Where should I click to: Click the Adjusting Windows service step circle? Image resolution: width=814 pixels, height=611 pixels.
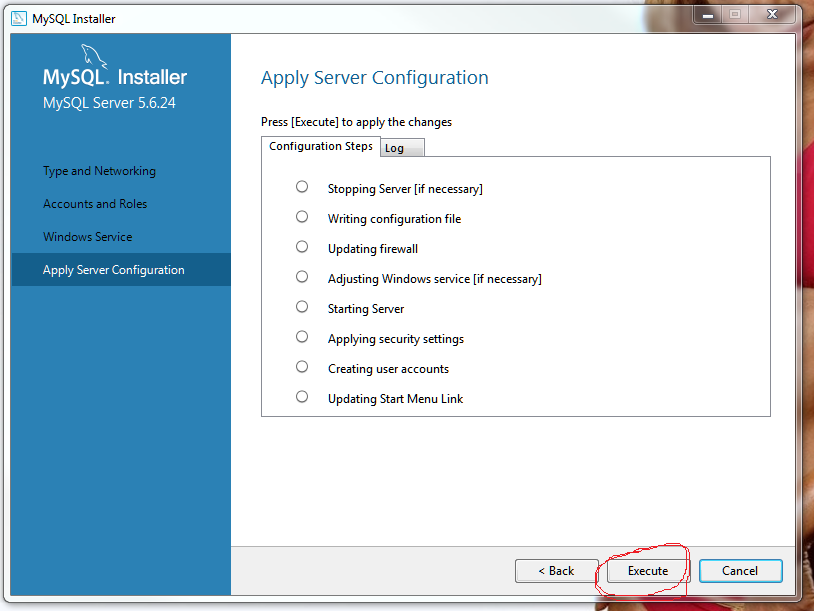coord(302,277)
